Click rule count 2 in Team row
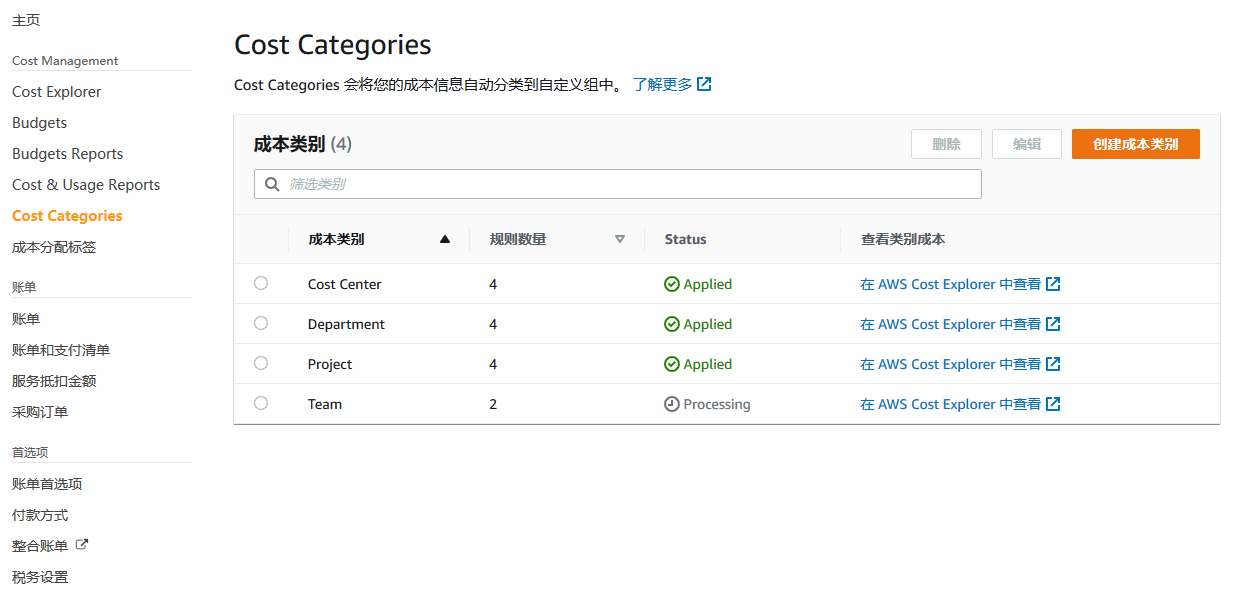This screenshot has height=601, width=1238. point(493,404)
